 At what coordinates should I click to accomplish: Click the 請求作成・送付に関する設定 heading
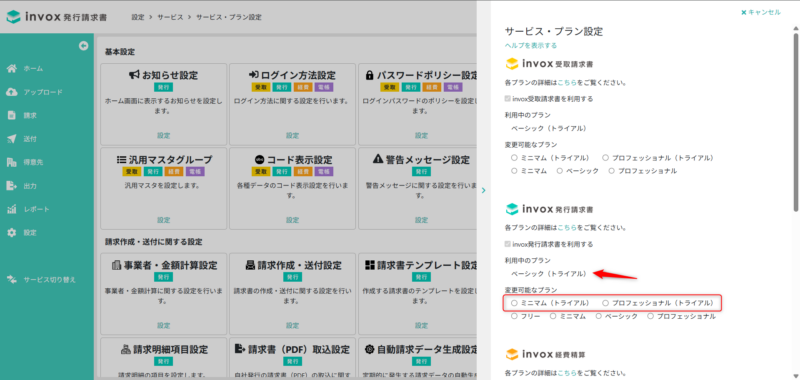pyautogui.click(x=154, y=242)
